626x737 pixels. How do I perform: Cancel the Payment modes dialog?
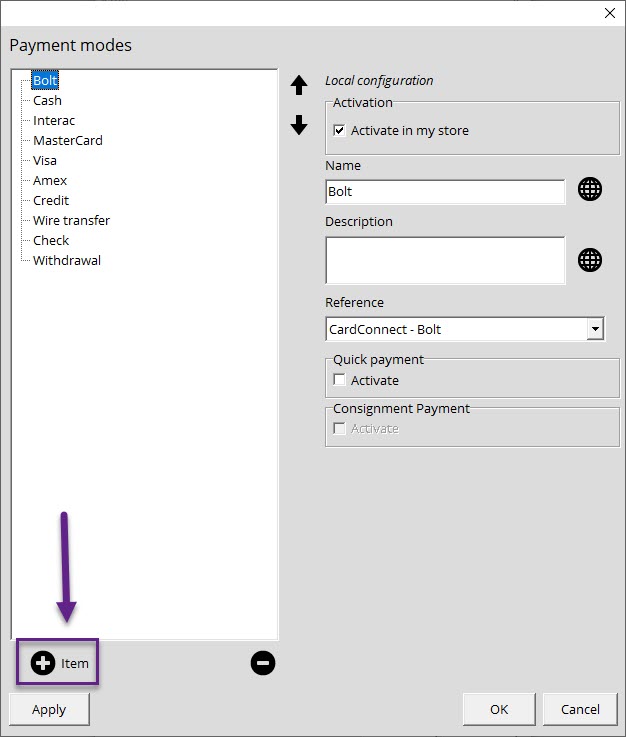580,709
